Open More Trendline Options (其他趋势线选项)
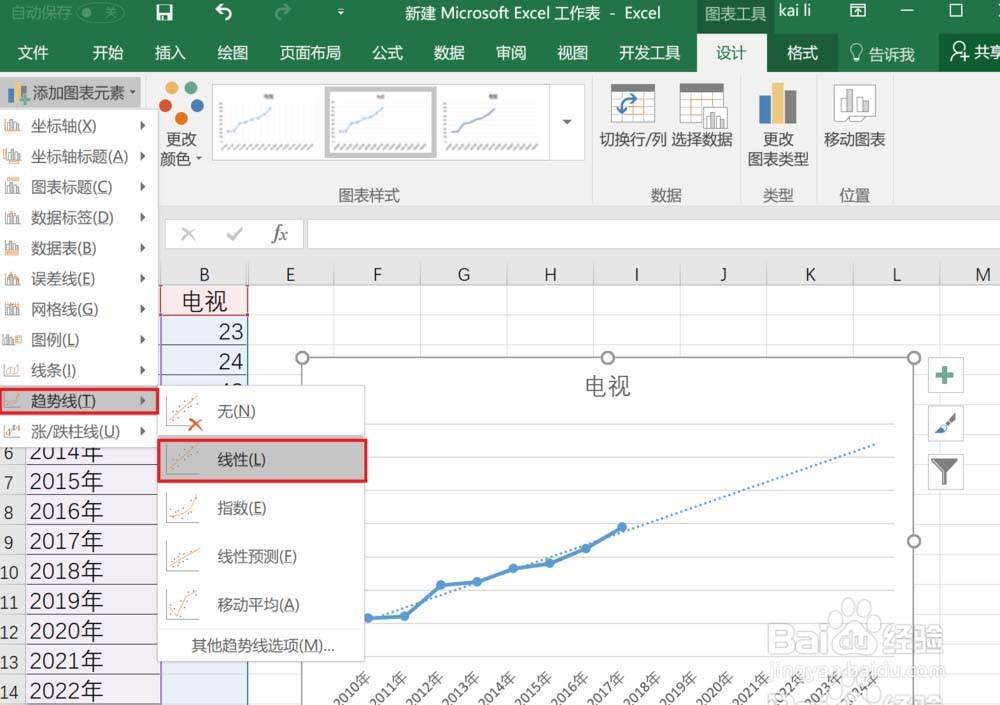The image size is (1000, 705). (x=261, y=646)
